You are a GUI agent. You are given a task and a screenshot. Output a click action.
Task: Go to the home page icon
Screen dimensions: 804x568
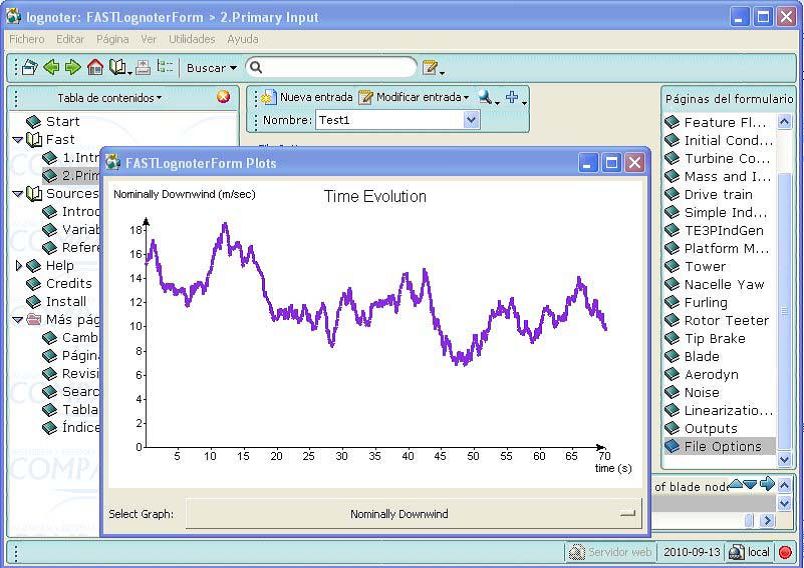point(95,68)
